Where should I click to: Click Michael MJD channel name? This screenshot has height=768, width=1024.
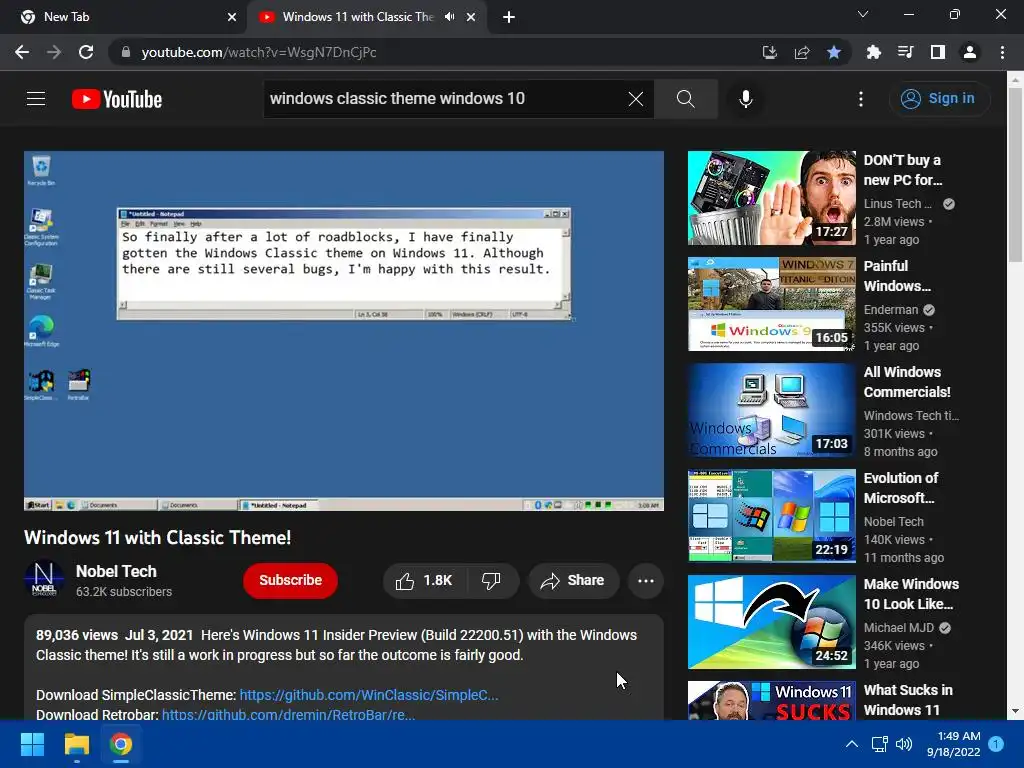(x=899, y=628)
